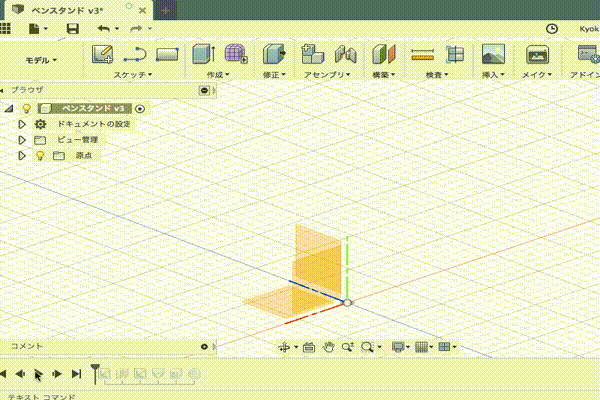This screenshot has width=600, height=400.
Task: Expand the ビュー管理 node
Action: (22, 140)
